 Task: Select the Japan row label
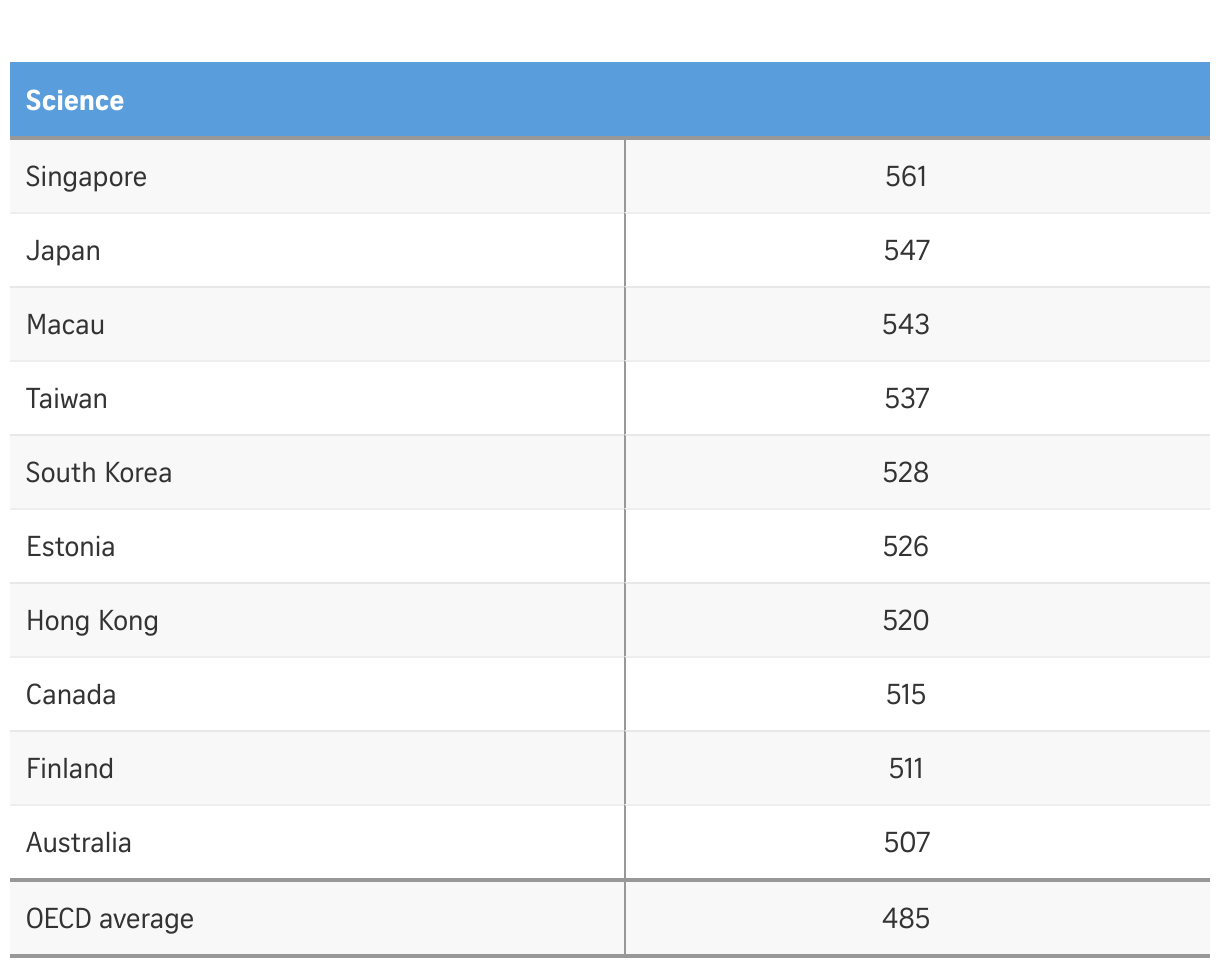point(63,250)
